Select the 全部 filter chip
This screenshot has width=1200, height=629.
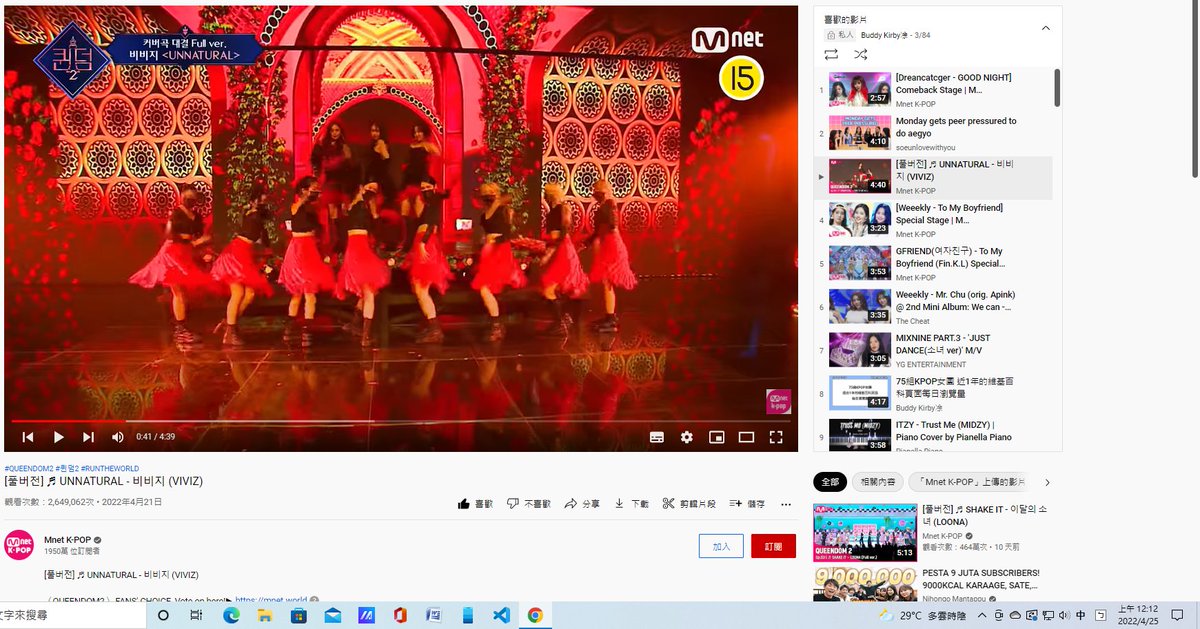[830, 482]
